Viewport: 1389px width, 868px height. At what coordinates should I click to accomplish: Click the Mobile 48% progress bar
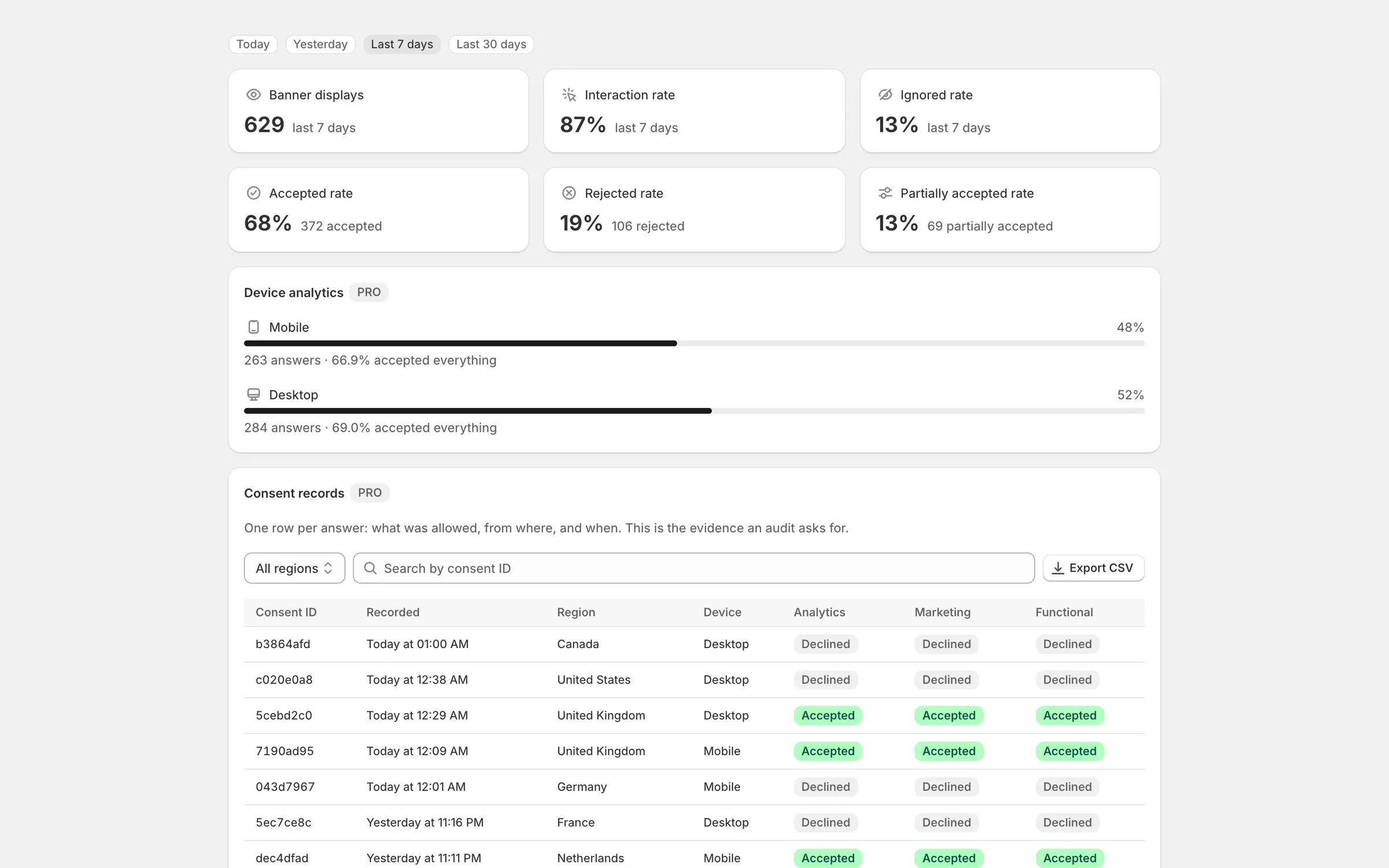tap(694, 344)
